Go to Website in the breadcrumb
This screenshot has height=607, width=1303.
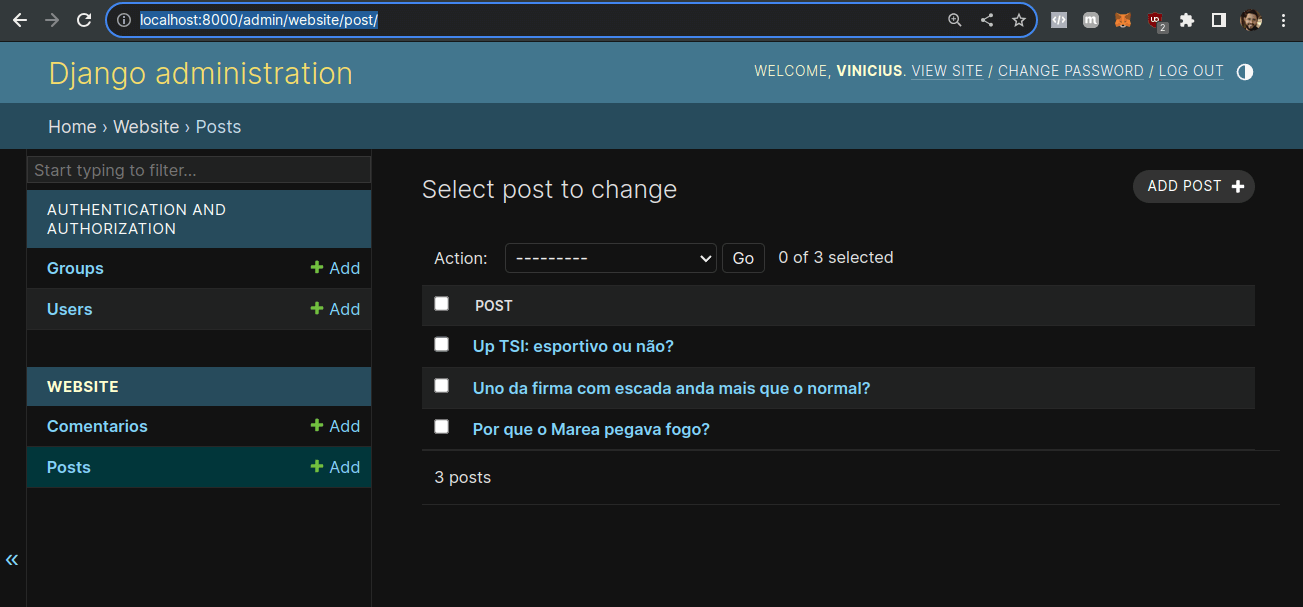coord(146,127)
